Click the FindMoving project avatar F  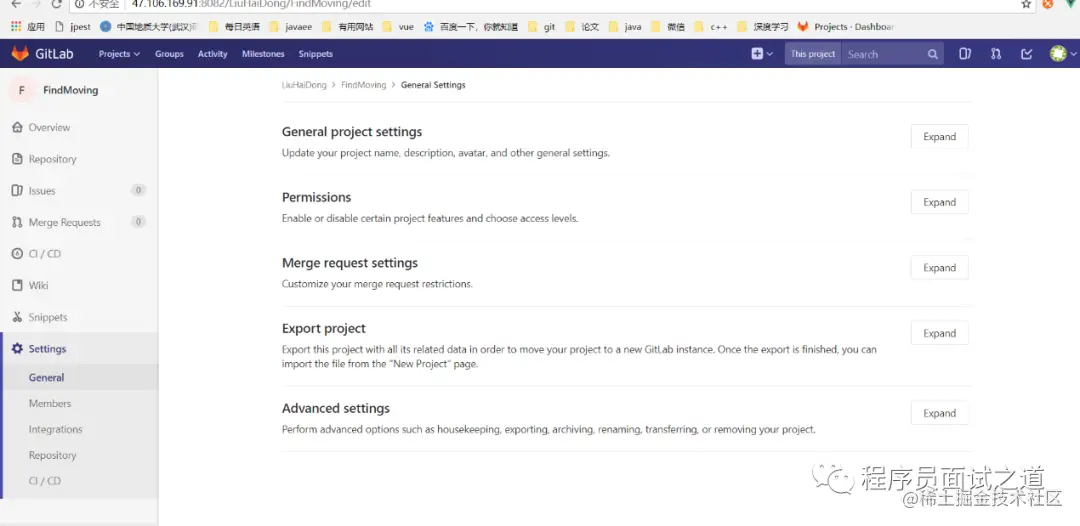21,90
